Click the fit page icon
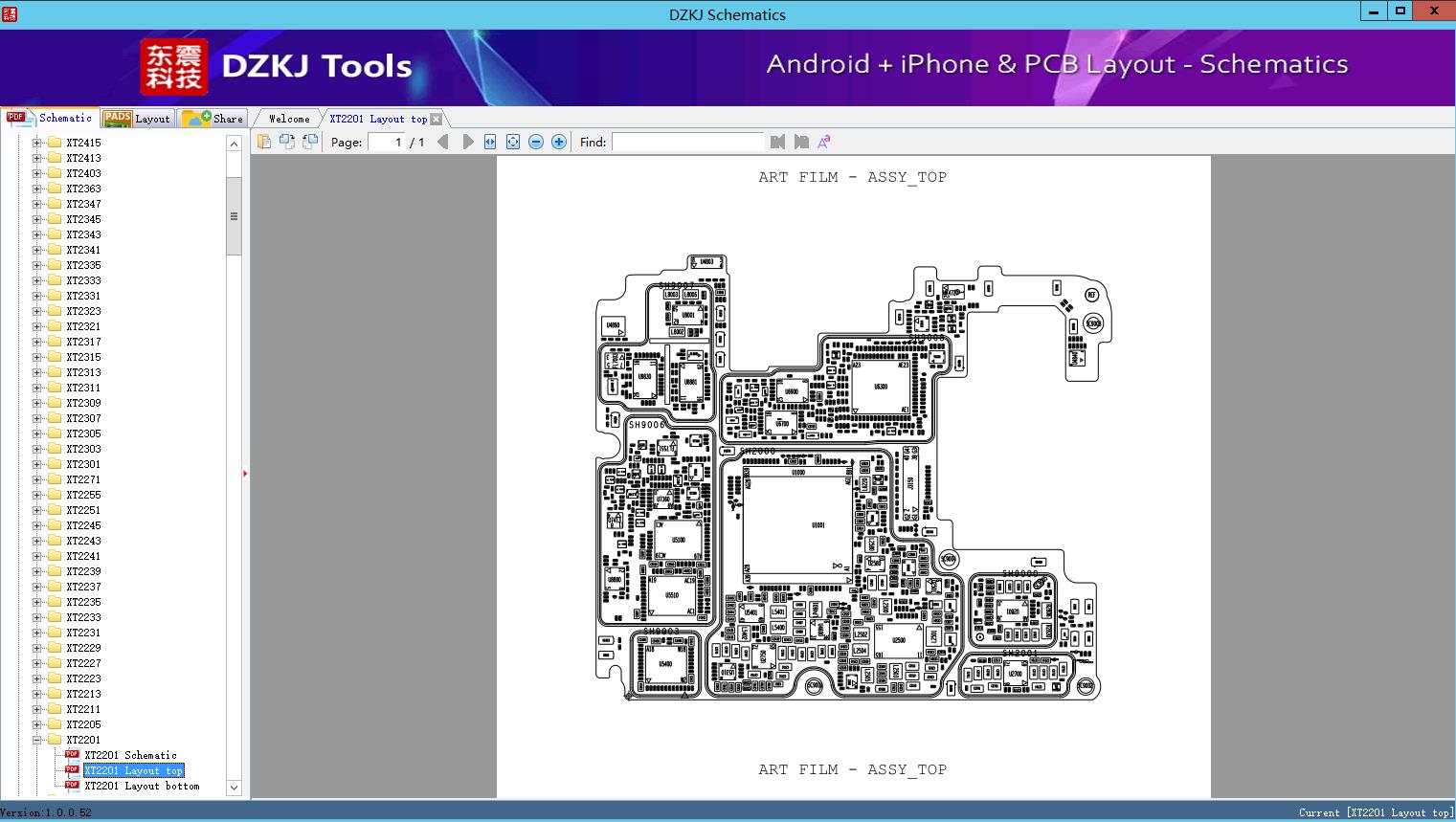The width and height of the screenshot is (1456, 822). (x=513, y=142)
